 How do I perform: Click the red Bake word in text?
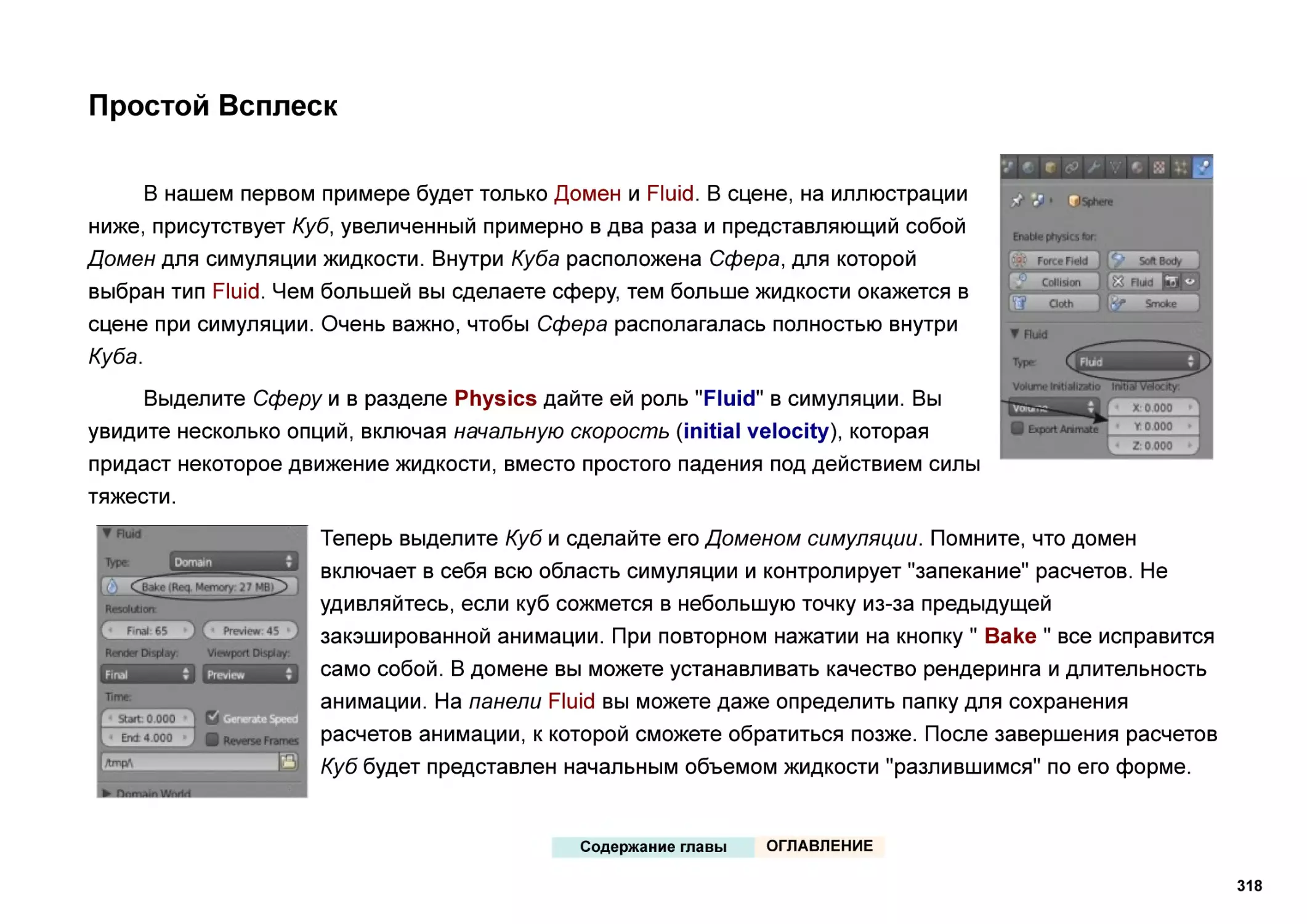point(1010,636)
